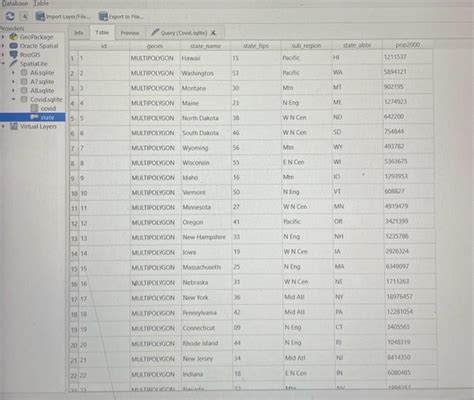This screenshot has height=400, width=474.
Task: Click the sub_region column header
Action: (x=306, y=45)
